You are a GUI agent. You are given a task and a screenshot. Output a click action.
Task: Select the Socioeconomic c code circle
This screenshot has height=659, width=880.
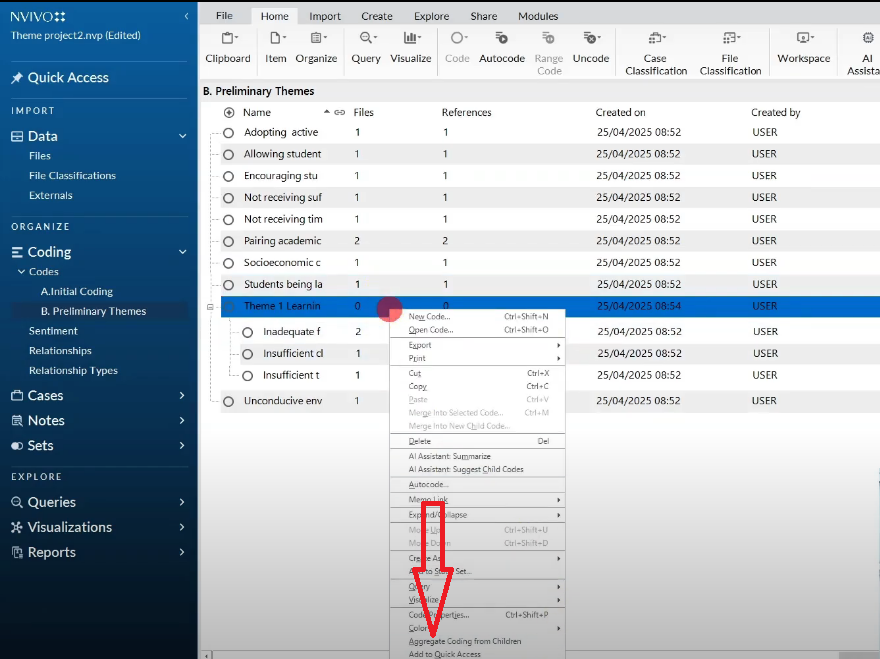tap(228, 263)
